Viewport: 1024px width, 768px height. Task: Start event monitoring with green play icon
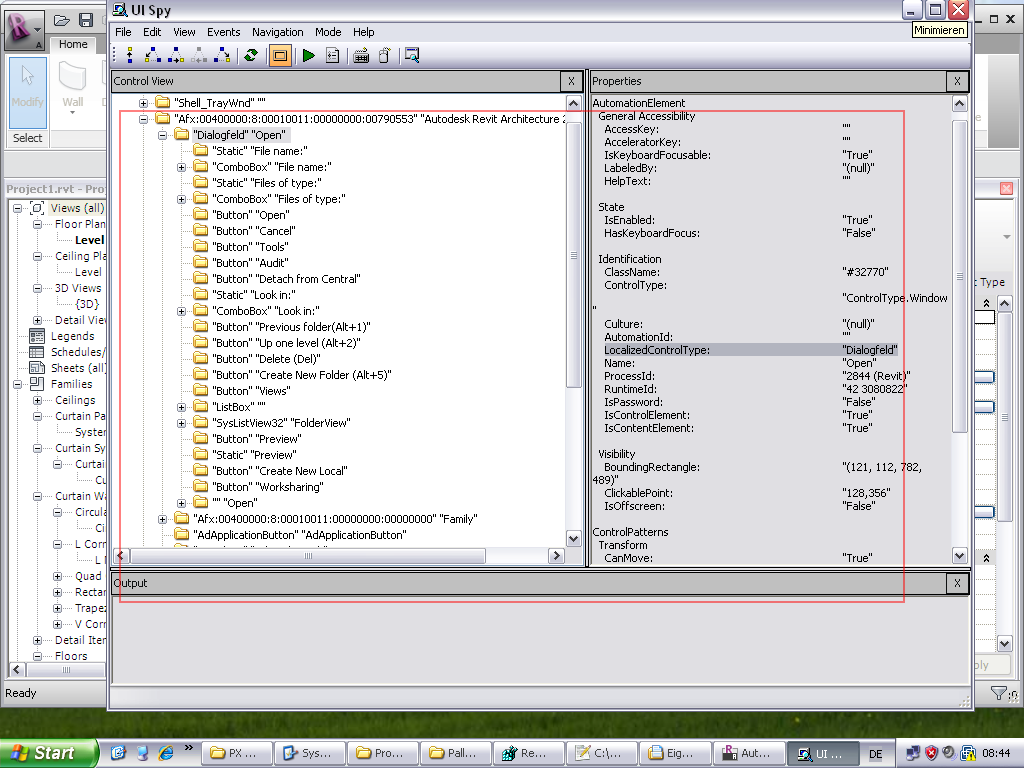307,55
